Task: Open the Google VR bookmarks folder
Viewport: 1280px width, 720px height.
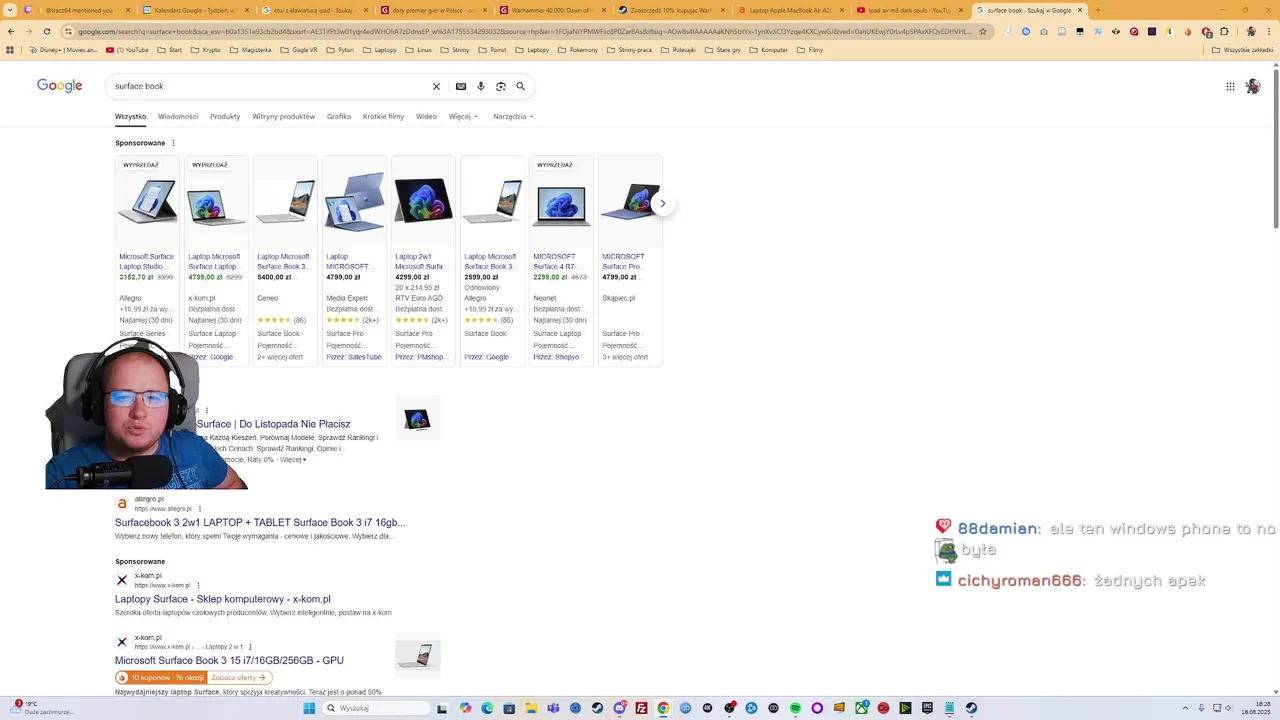Action: click(299, 49)
